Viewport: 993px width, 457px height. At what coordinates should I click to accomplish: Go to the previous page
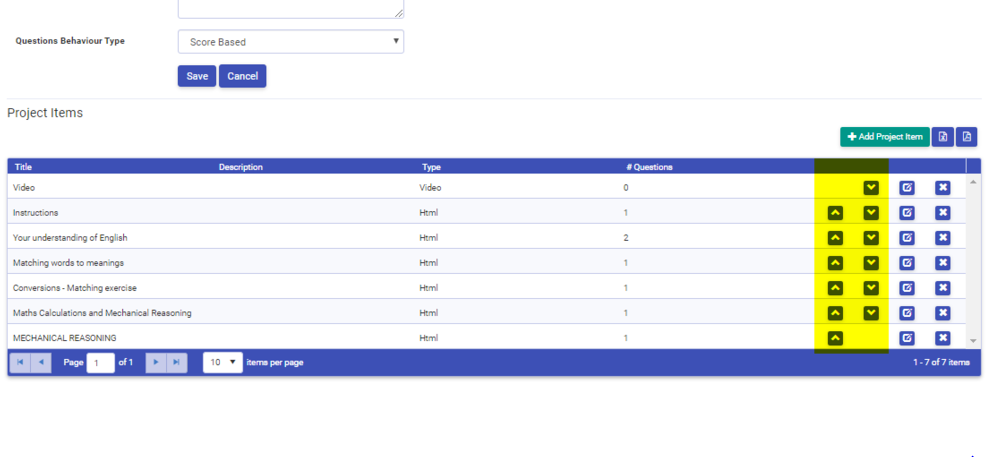41,363
